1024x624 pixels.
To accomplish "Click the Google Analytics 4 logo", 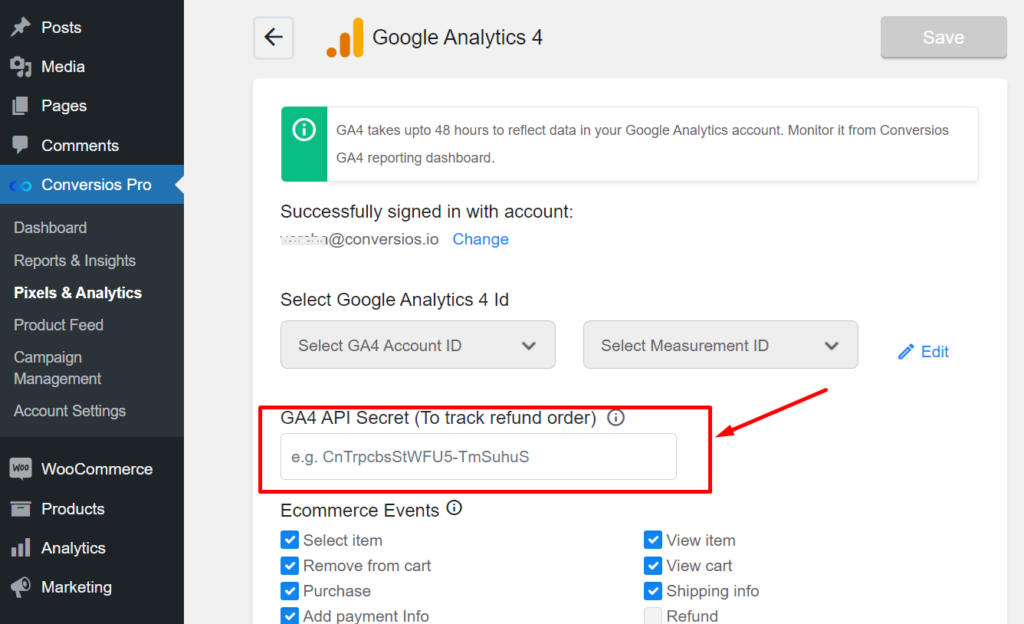I will [x=345, y=38].
